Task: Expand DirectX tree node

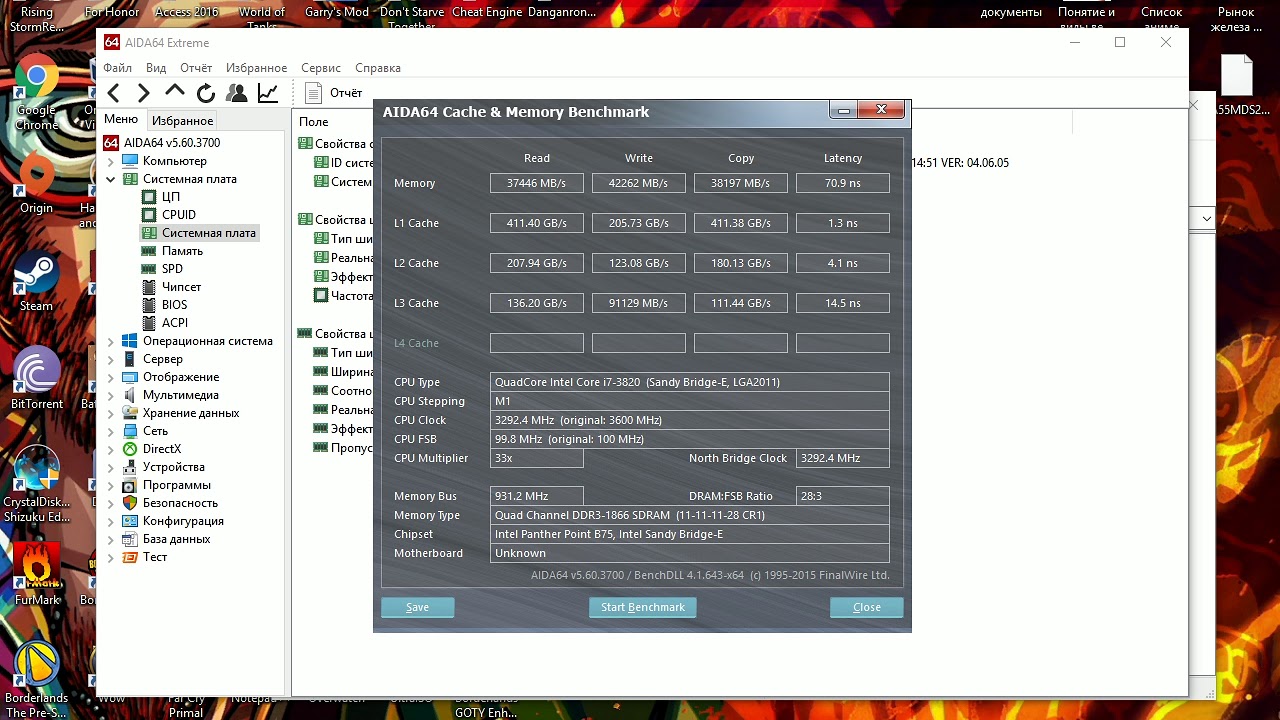Action: pos(111,449)
